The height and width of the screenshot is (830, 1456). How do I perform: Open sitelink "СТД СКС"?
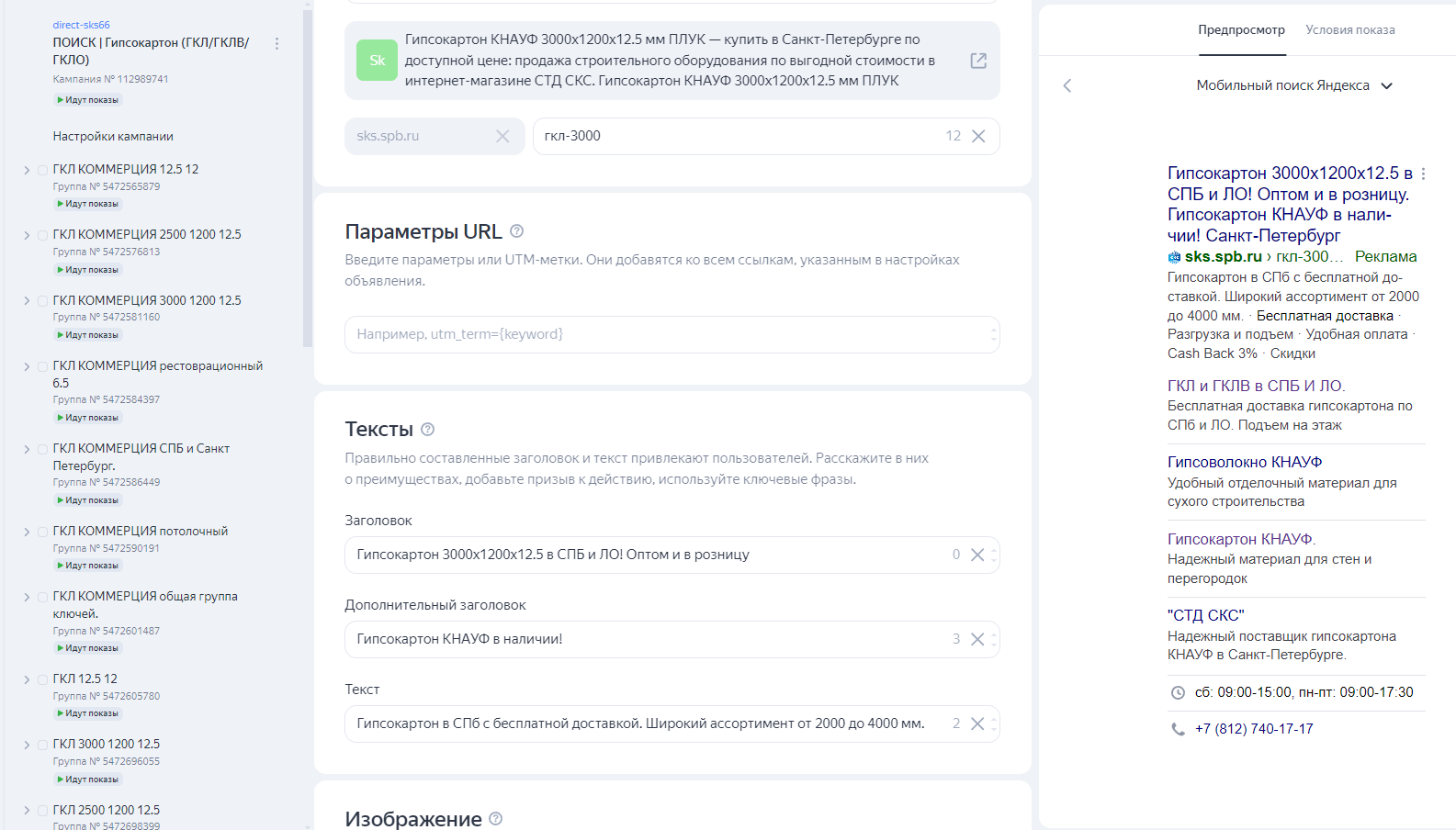coord(1205,616)
